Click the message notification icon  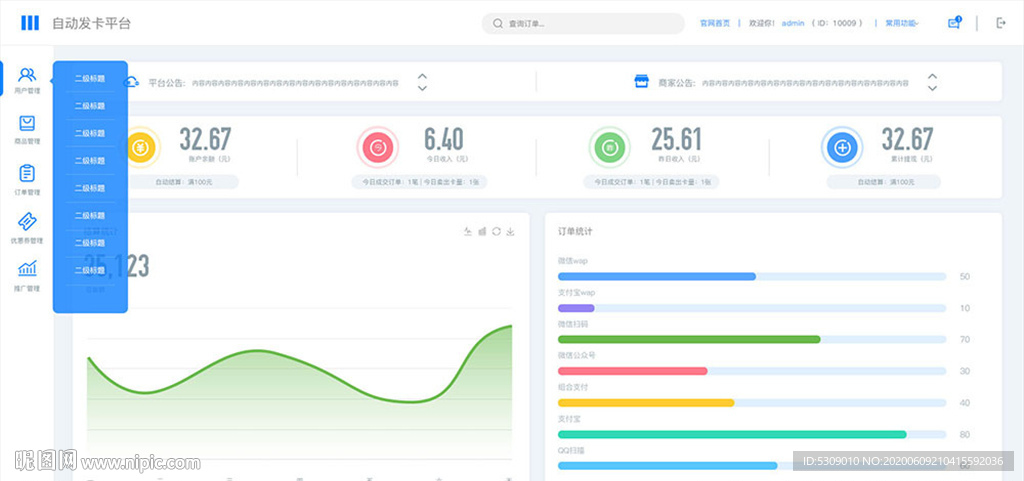[954, 23]
